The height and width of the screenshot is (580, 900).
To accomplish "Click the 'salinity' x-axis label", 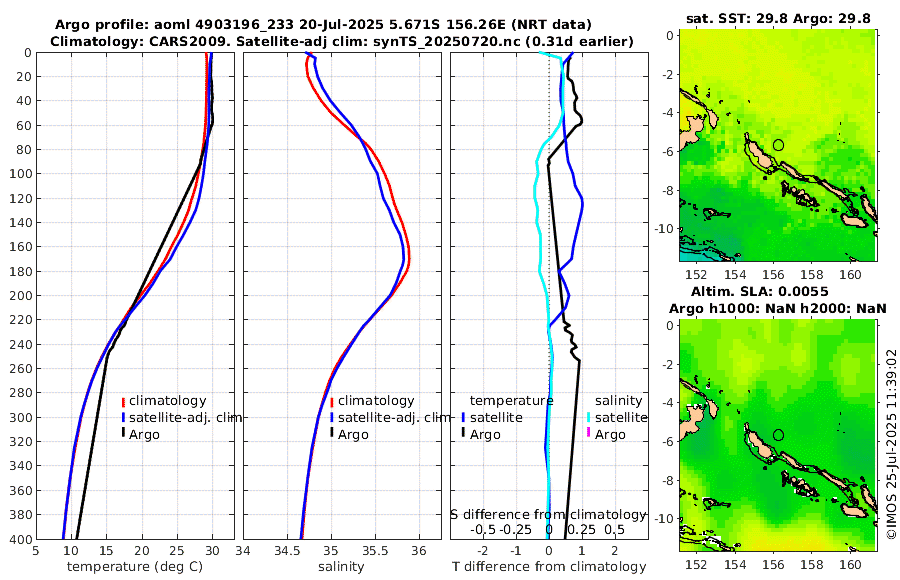I will tap(341, 567).
